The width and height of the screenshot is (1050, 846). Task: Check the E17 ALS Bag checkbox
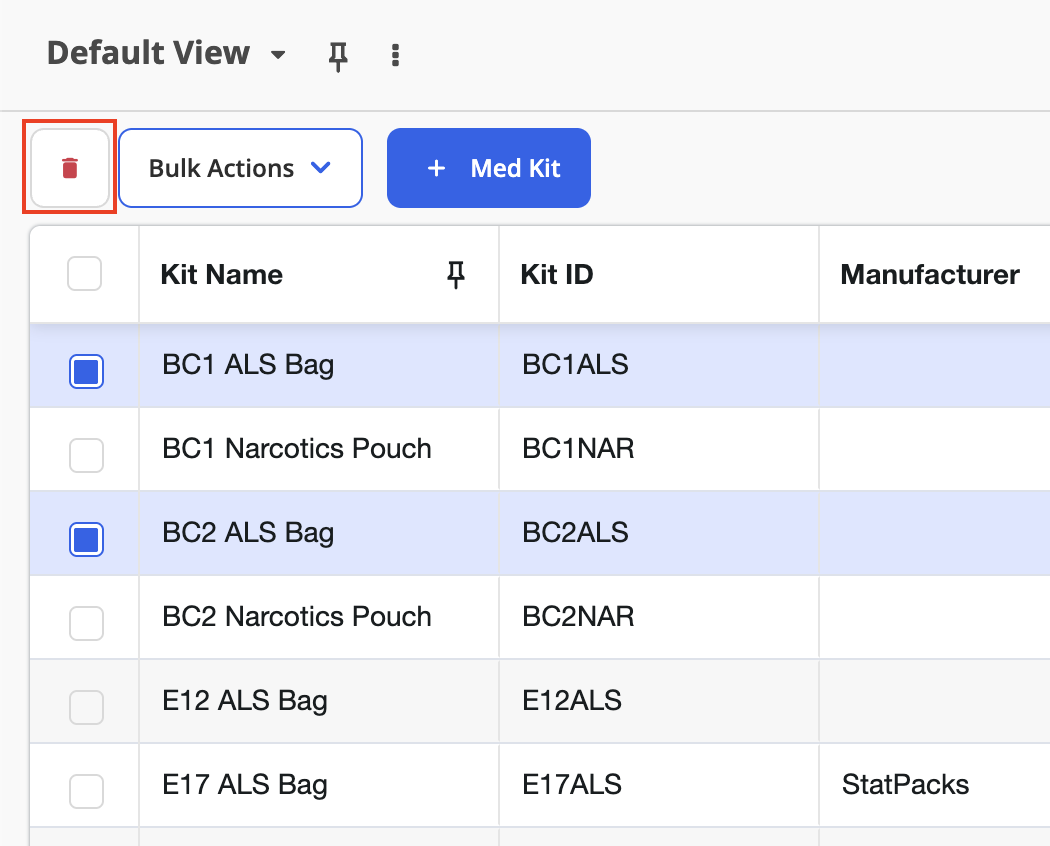point(86,792)
